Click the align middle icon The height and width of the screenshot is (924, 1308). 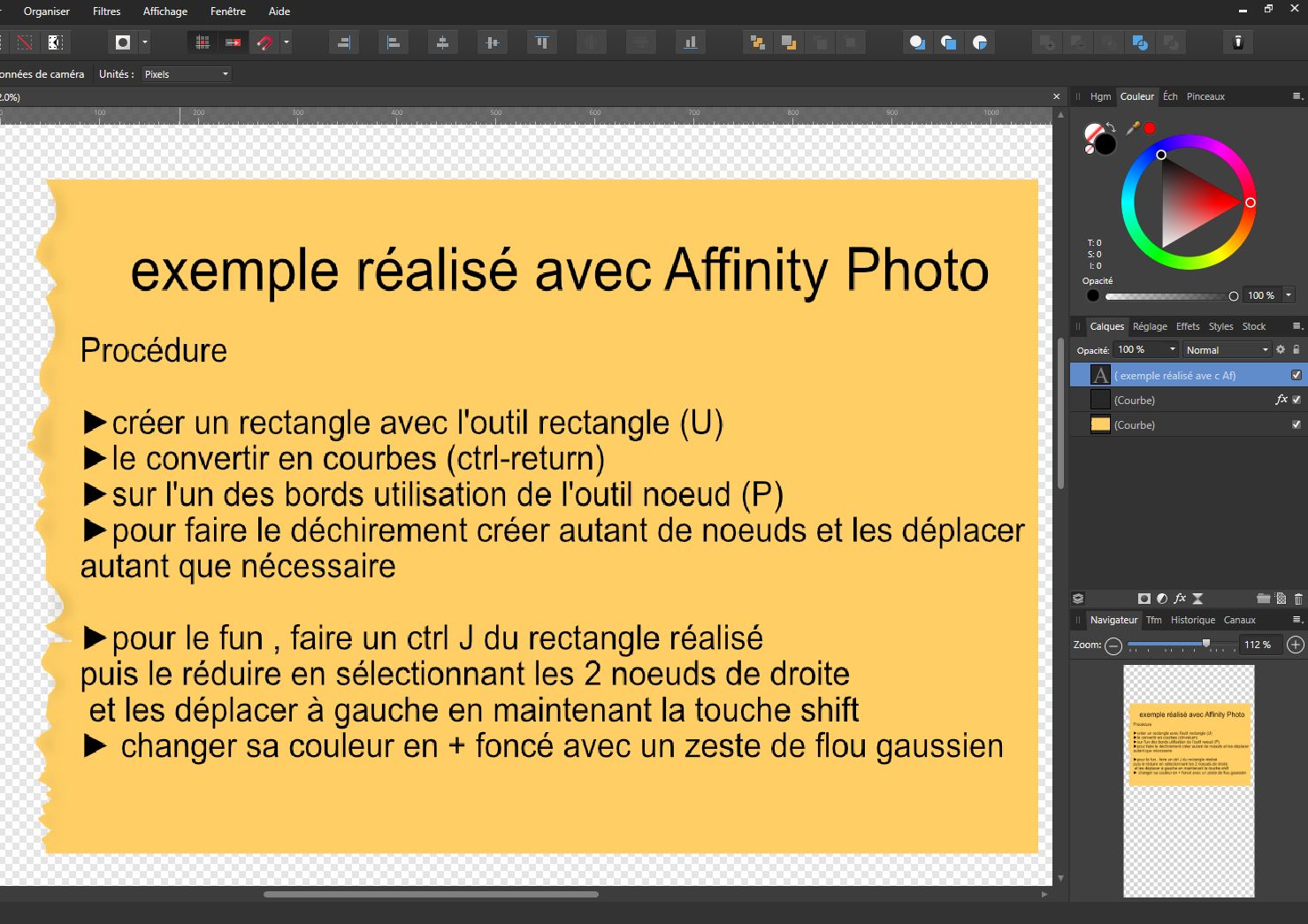click(x=493, y=42)
